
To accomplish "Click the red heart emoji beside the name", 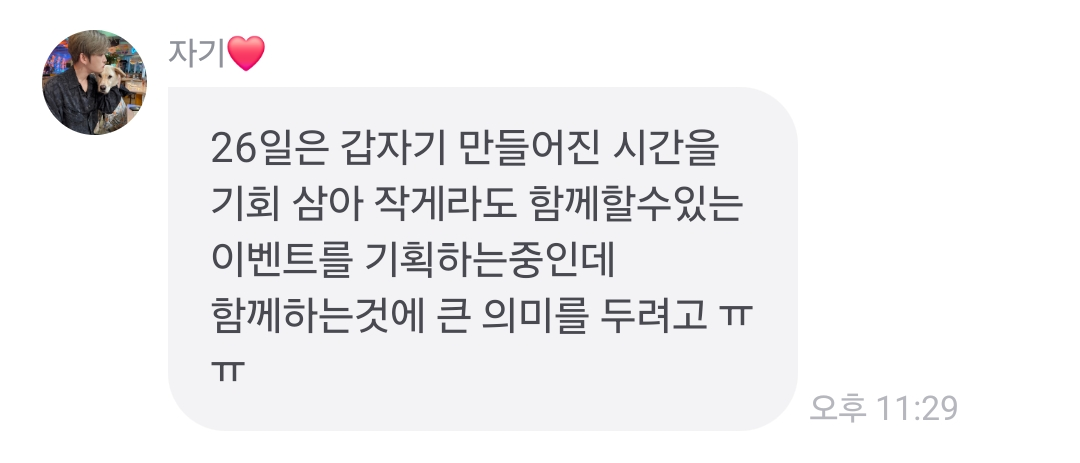I will coord(246,54).
